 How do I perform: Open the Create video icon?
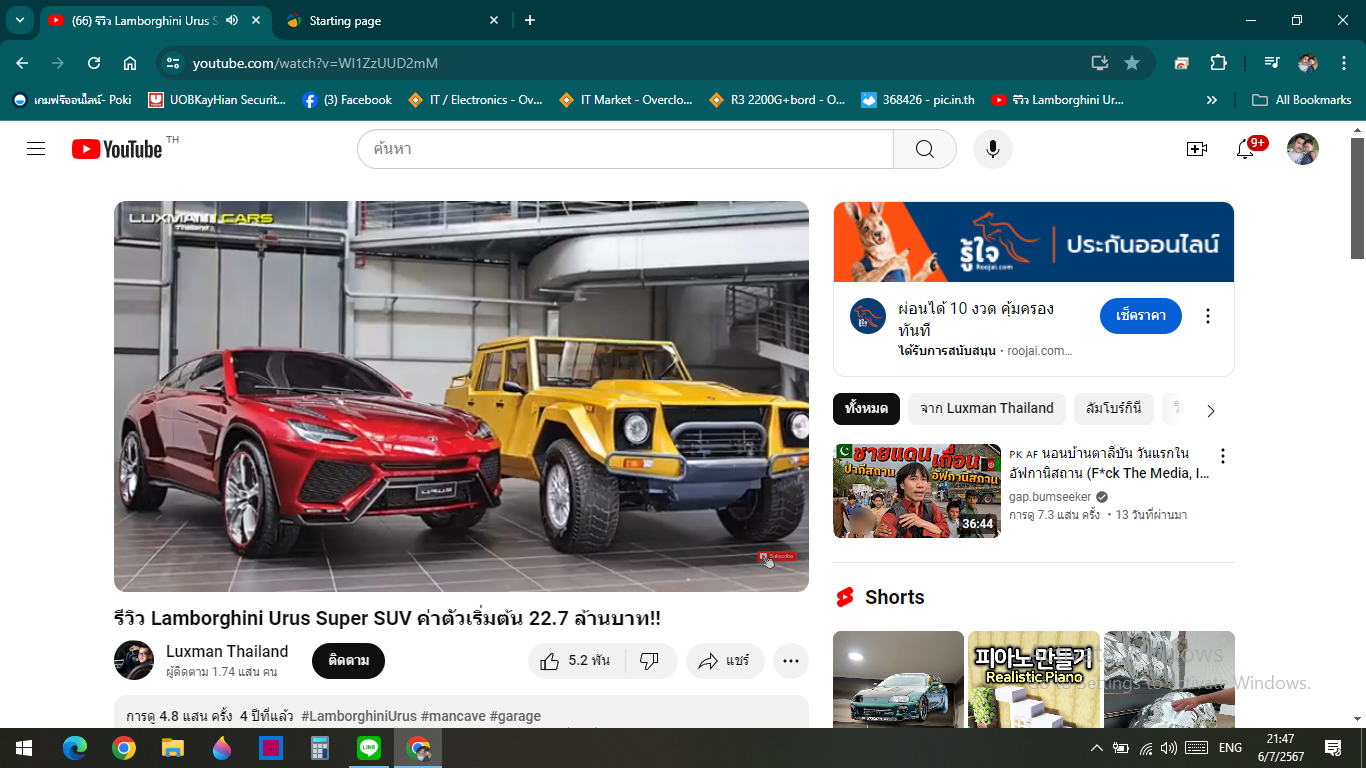(x=1197, y=149)
